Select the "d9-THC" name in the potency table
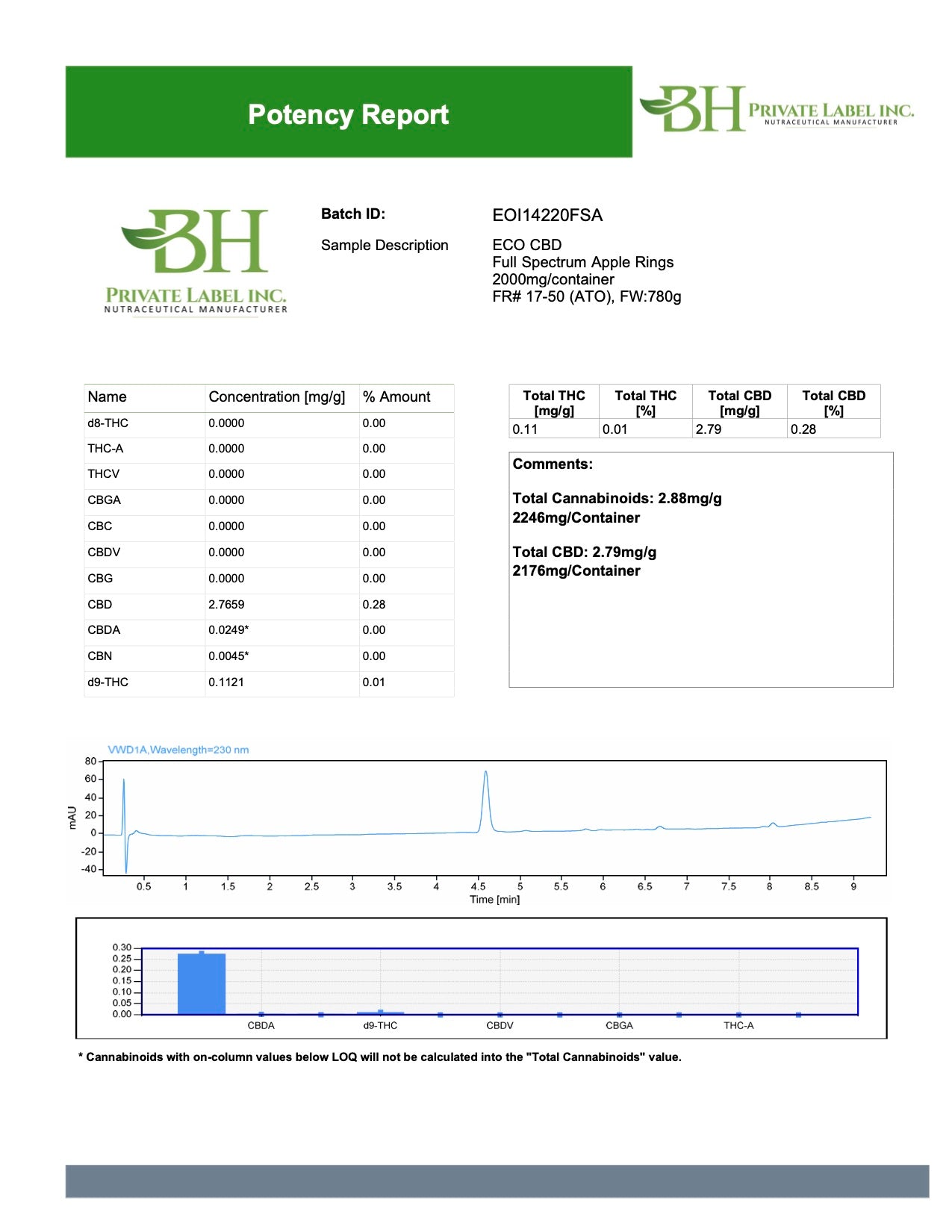The image size is (952, 1232). pos(108,682)
